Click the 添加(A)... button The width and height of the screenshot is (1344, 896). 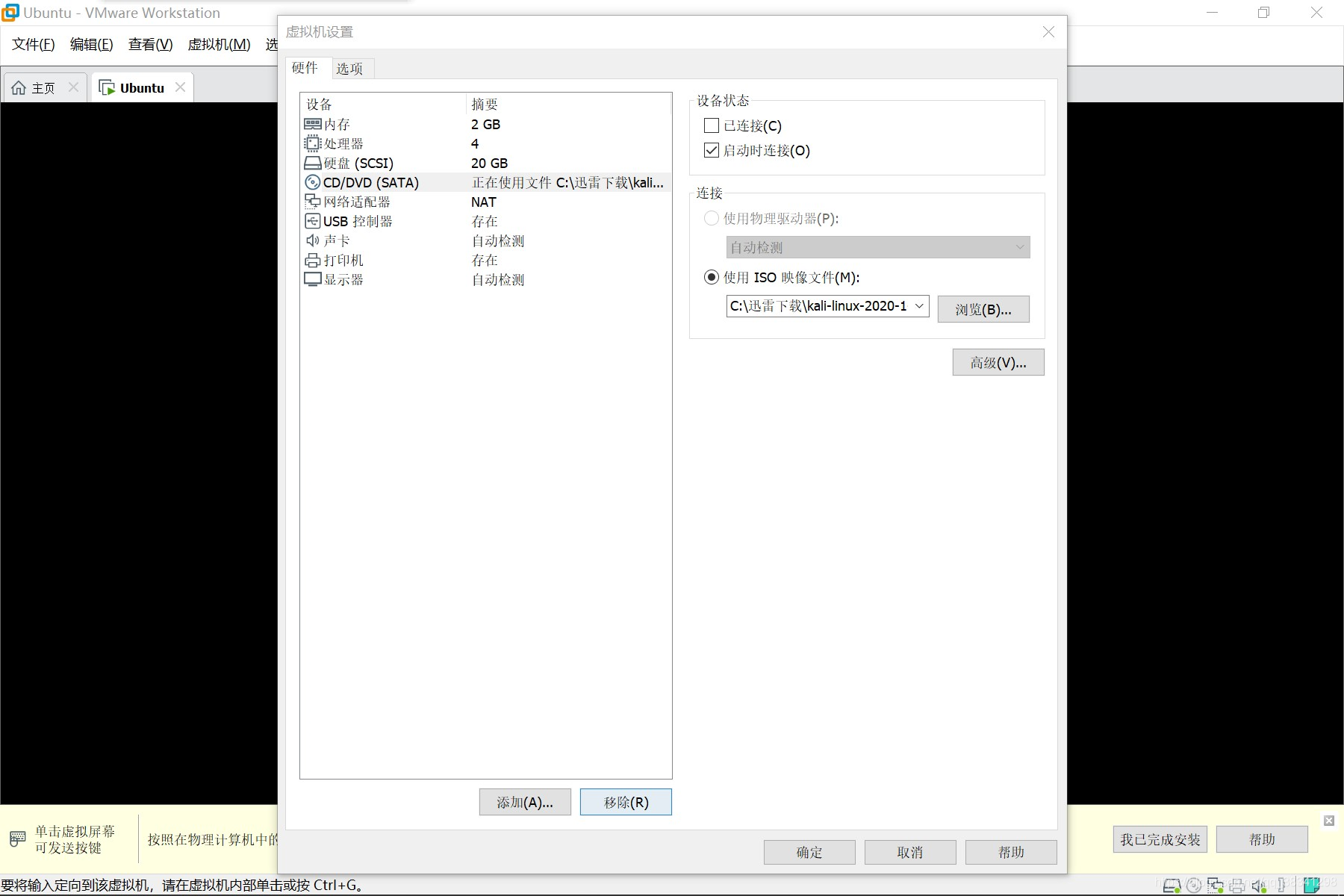525,802
